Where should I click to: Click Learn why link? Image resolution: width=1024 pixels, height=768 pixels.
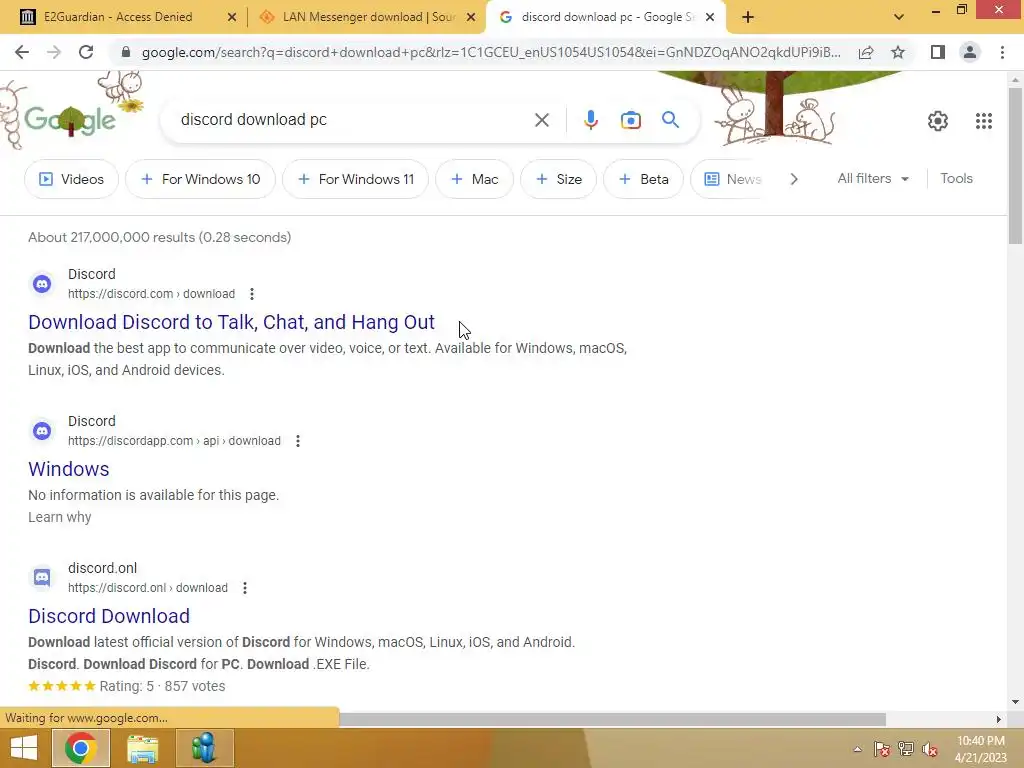[x=59, y=517]
